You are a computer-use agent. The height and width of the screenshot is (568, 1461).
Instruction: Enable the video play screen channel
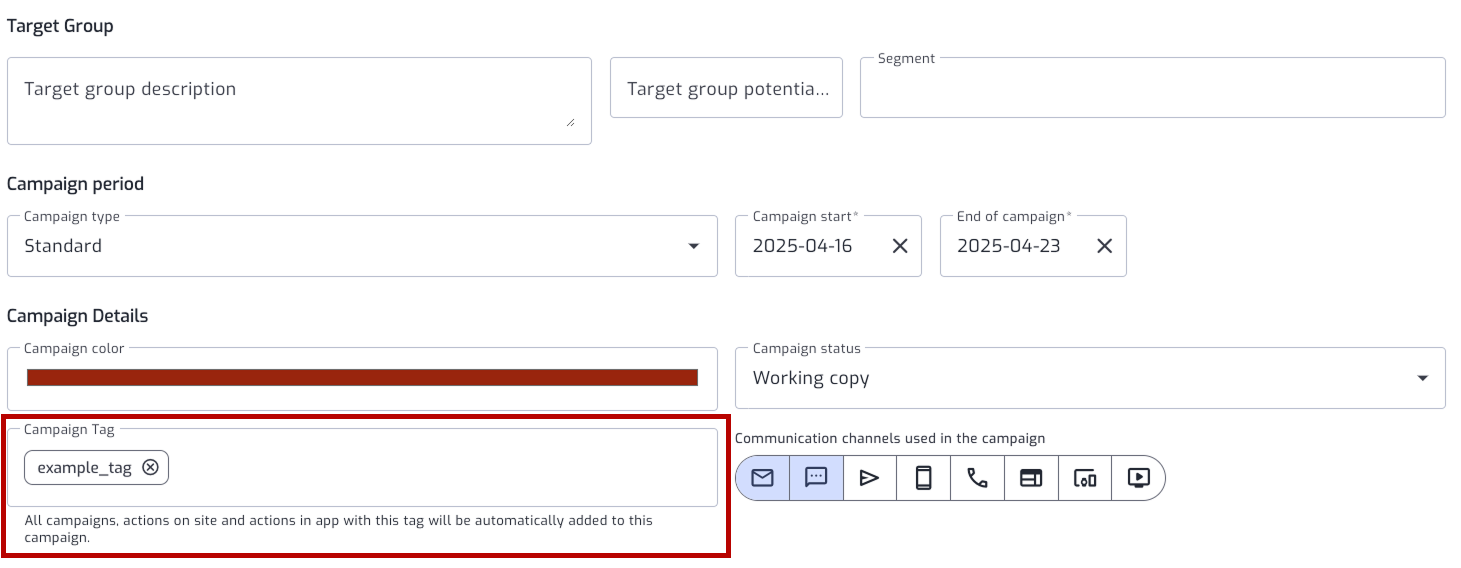pos(1138,478)
